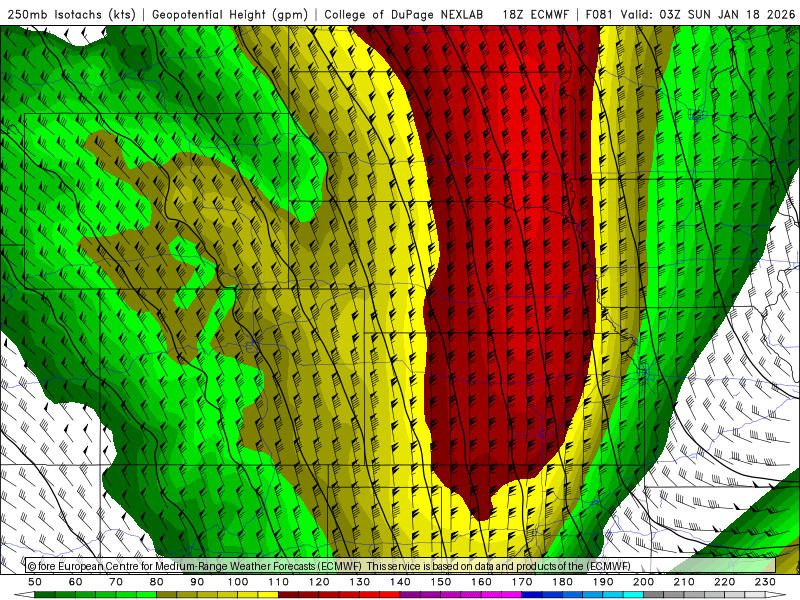Click the '220' label on the color scale
The height and width of the screenshot is (600, 800).
coord(725,582)
